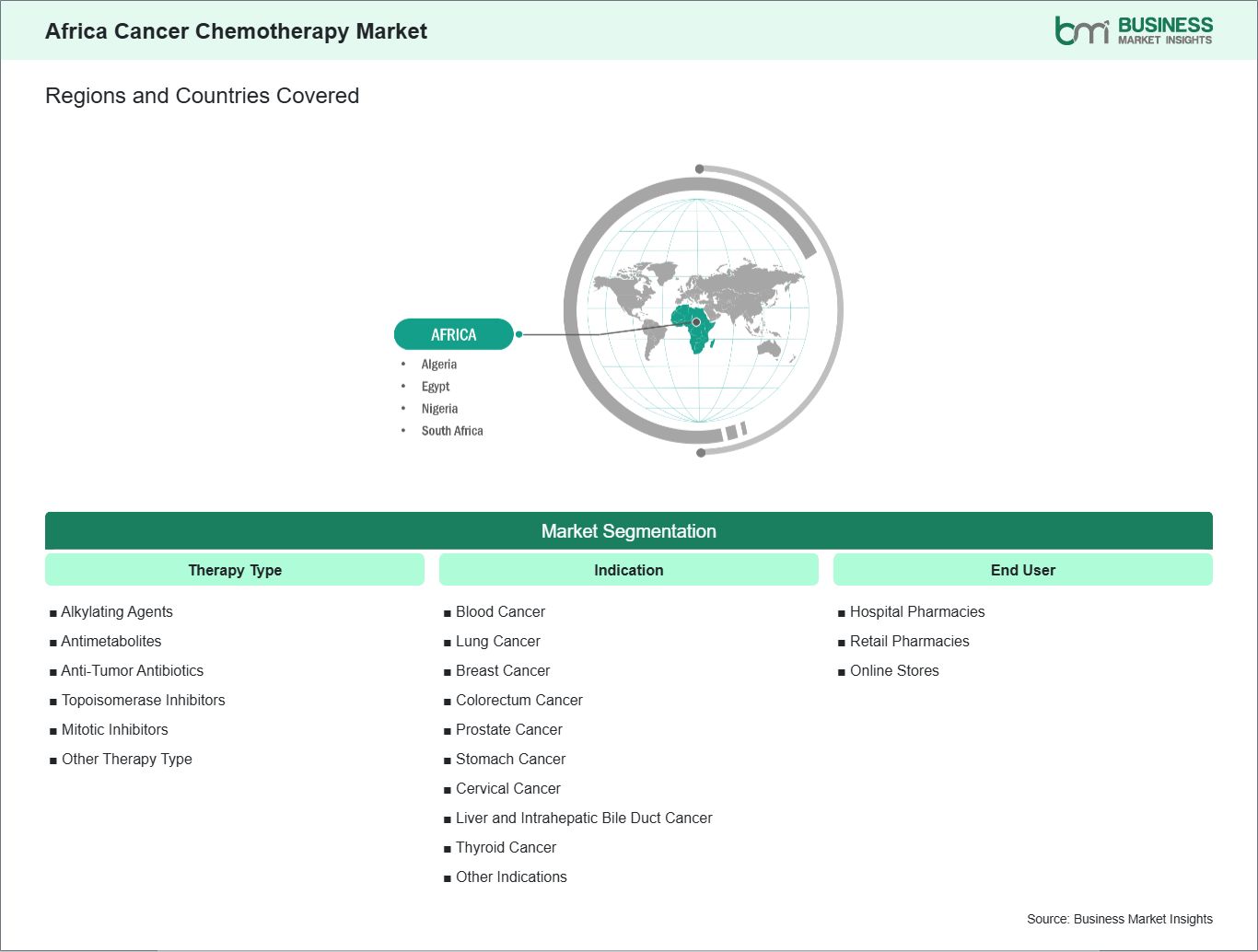This screenshot has height=952, width=1258.
Task: Click the marker dot on Africa map
Action: click(x=696, y=322)
